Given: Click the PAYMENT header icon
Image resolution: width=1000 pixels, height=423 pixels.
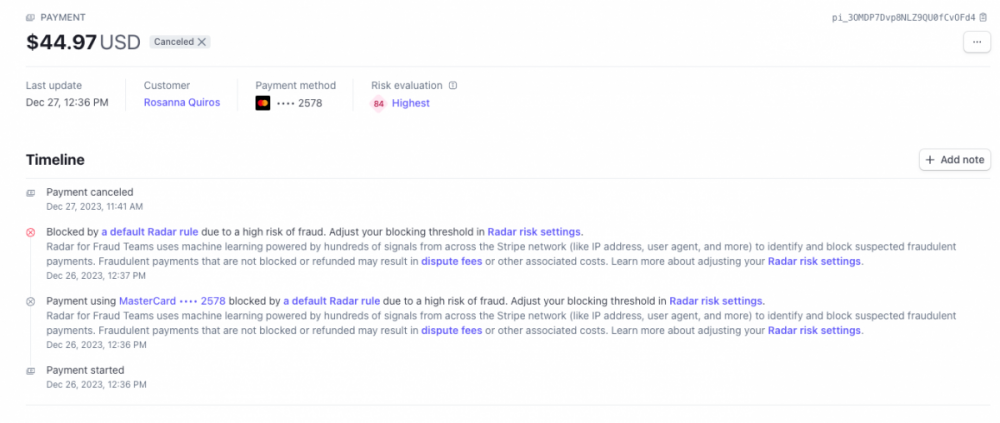Looking at the screenshot, I should 30,17.
